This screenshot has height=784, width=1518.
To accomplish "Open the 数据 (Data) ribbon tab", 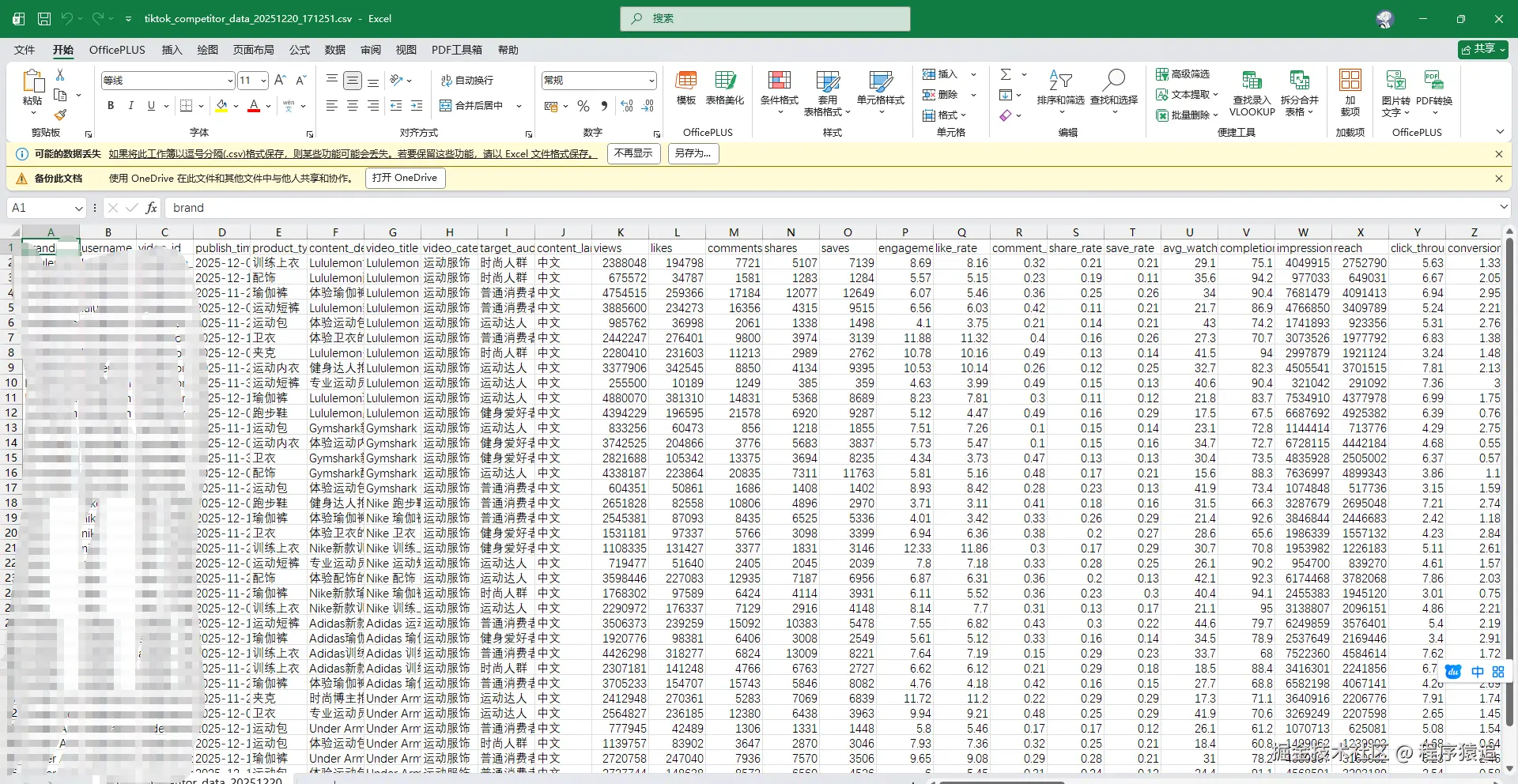I will click(x=335, y=50).
